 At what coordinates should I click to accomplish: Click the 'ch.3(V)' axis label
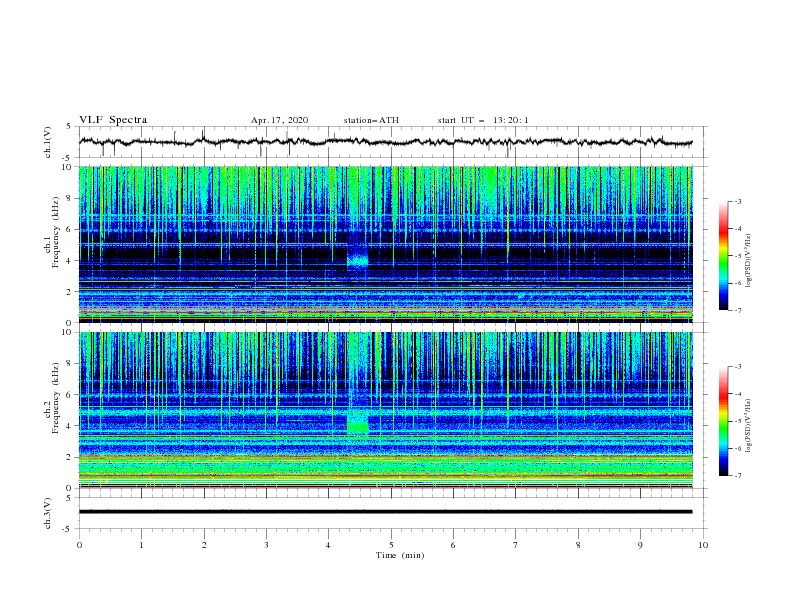48,513
